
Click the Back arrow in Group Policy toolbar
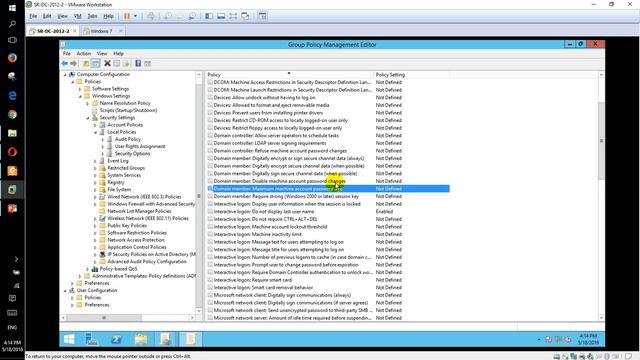point(64,64)
